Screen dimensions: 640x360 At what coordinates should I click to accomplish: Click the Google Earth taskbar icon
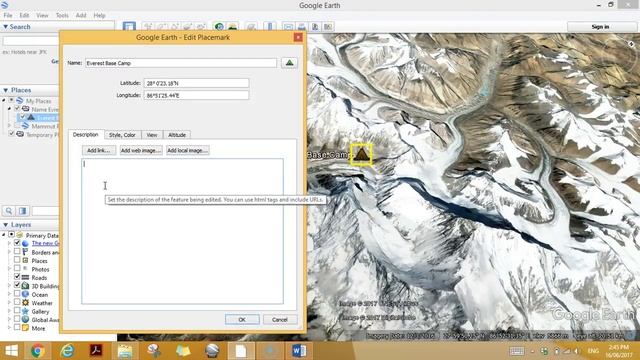[212, 351]
